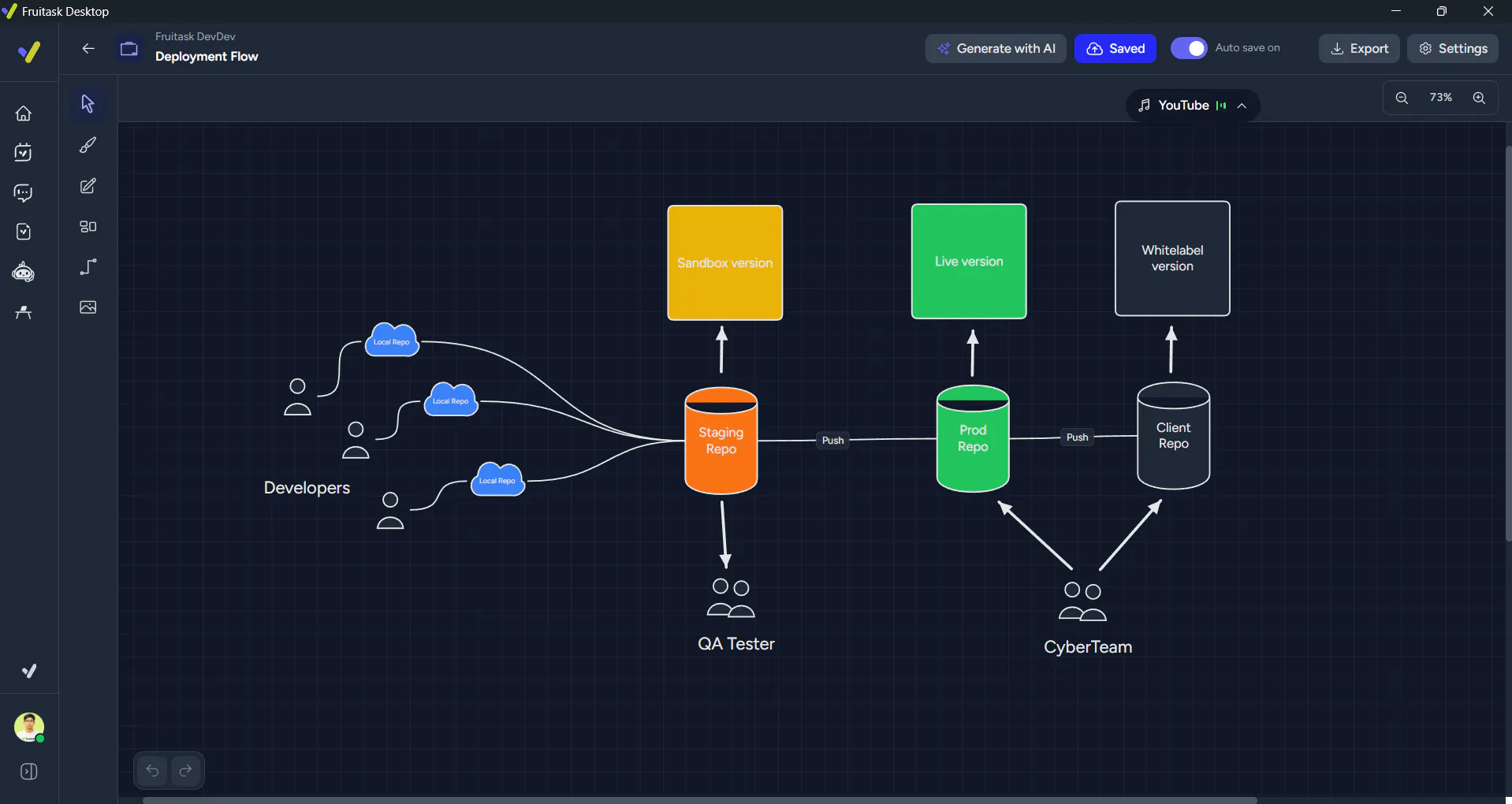Open the insert image tool
This screenshot has width=1512, height=804.
point(88,307)
